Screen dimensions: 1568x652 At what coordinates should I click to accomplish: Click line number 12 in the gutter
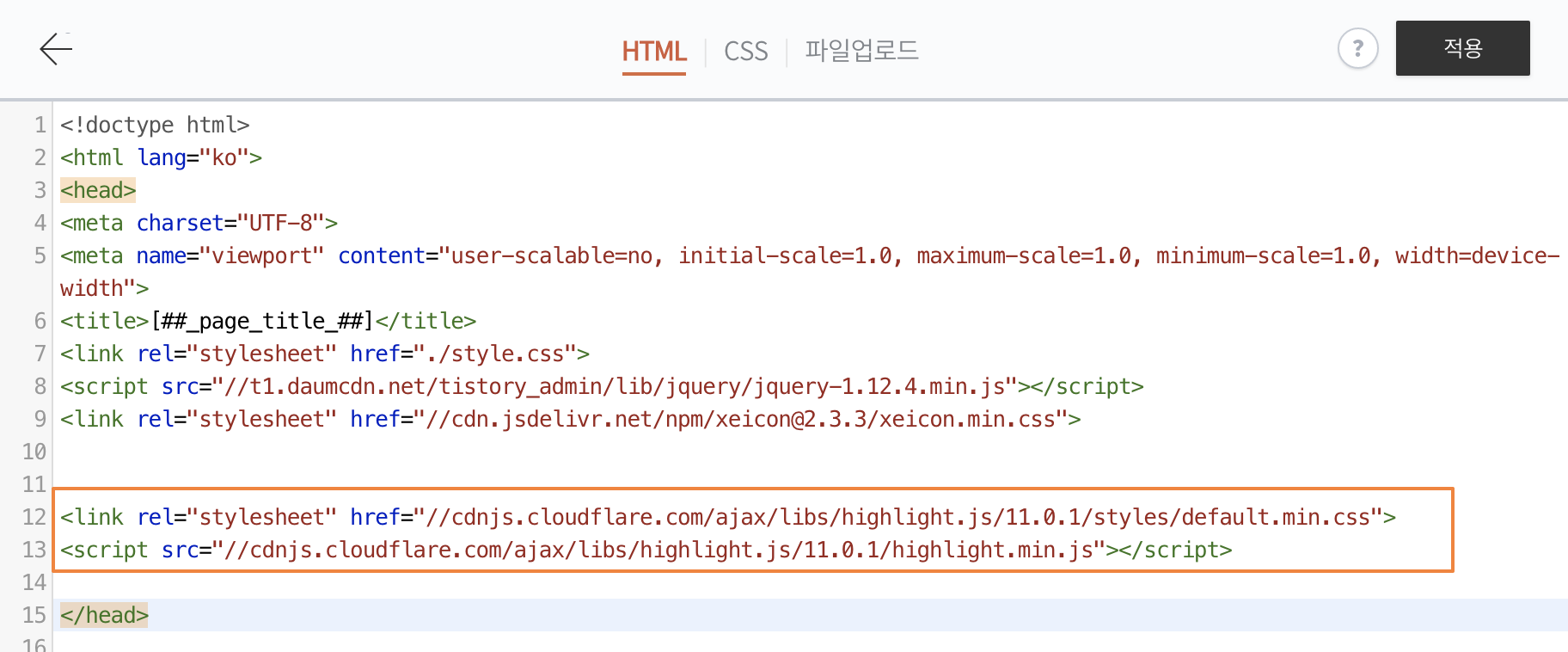pyautogui.click(x=34, y=517)
